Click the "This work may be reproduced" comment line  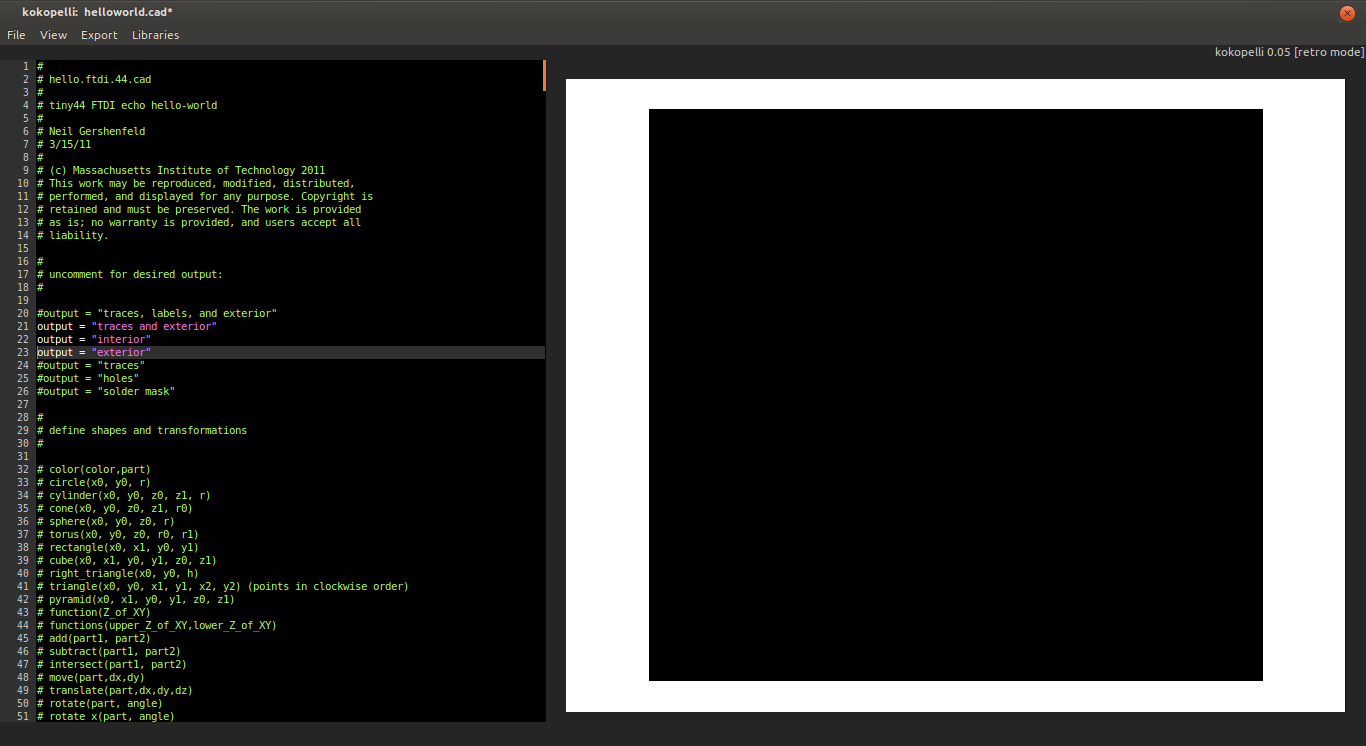[196, 183]
